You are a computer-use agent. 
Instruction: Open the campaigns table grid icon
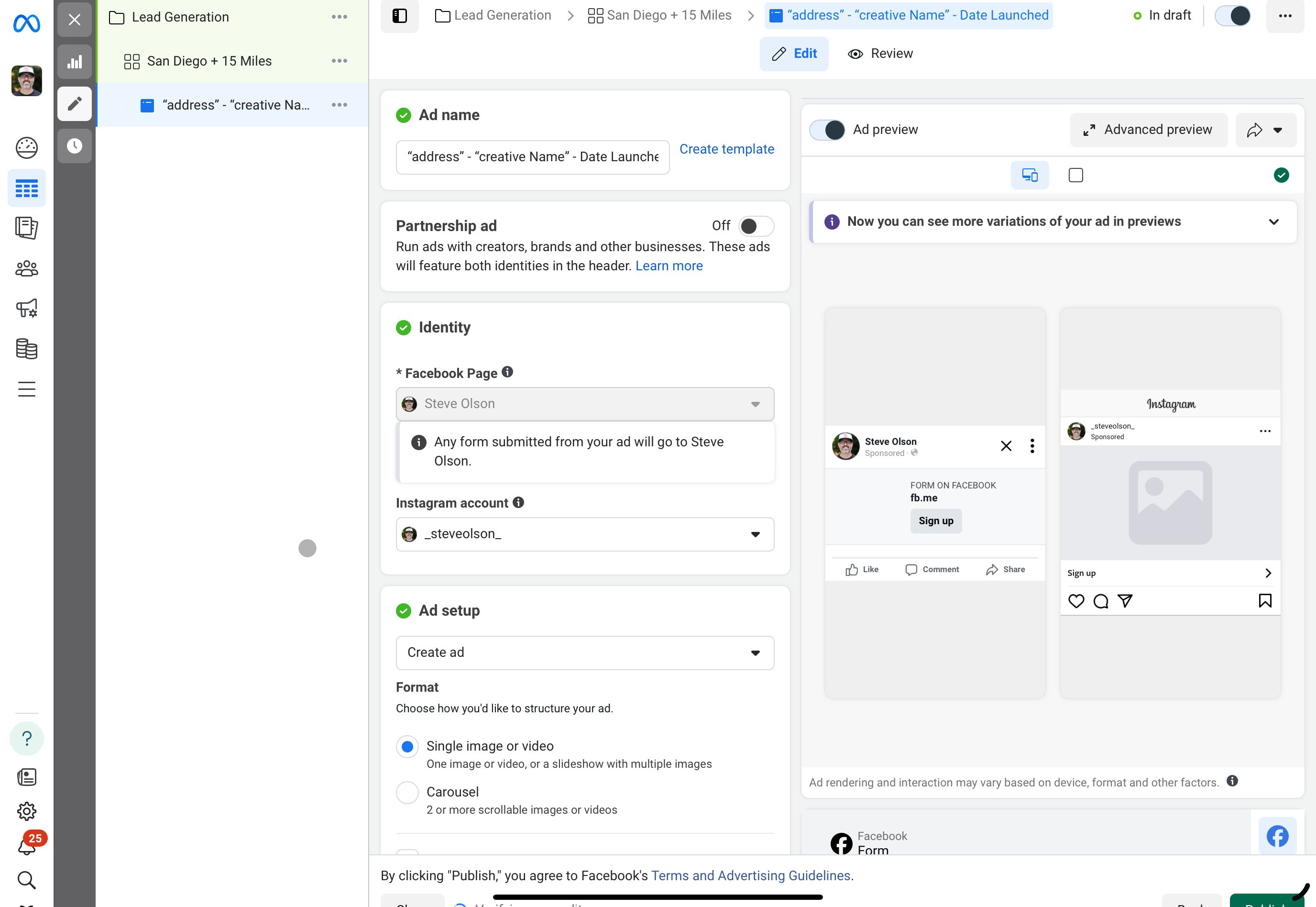[27, 188]
